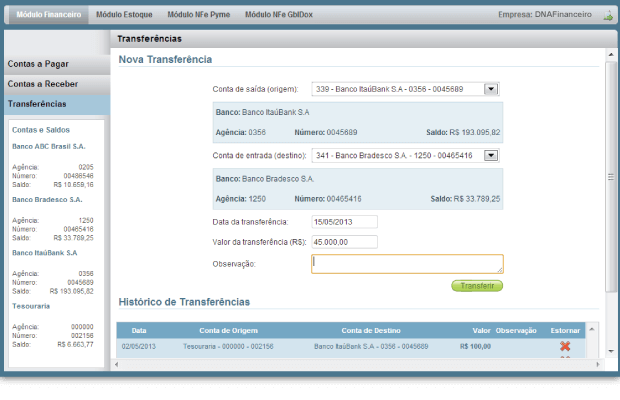Click the Saldo R$ 33.789,25 in destination box

click(465, 199)
